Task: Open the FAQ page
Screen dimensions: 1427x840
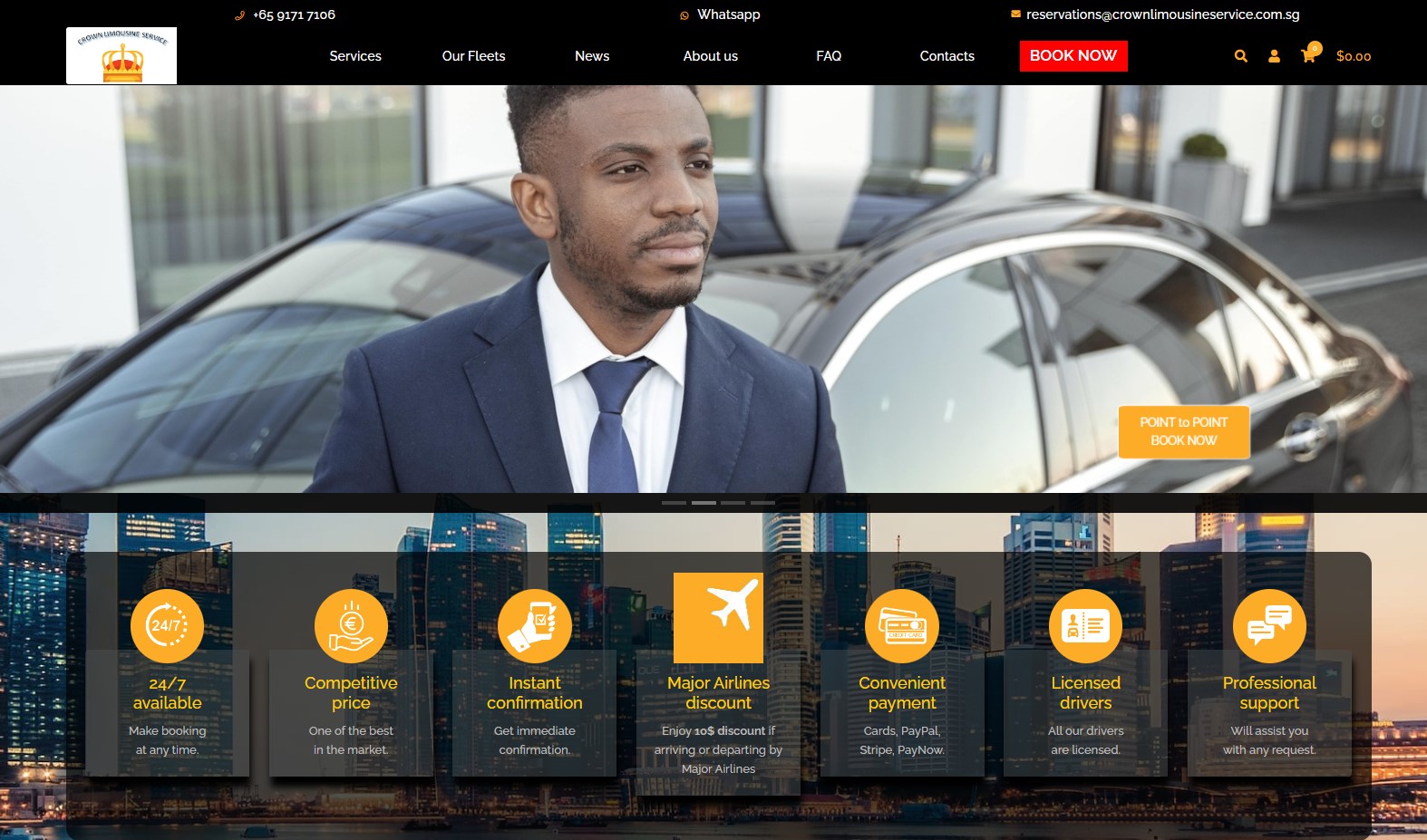Action: 829,56
